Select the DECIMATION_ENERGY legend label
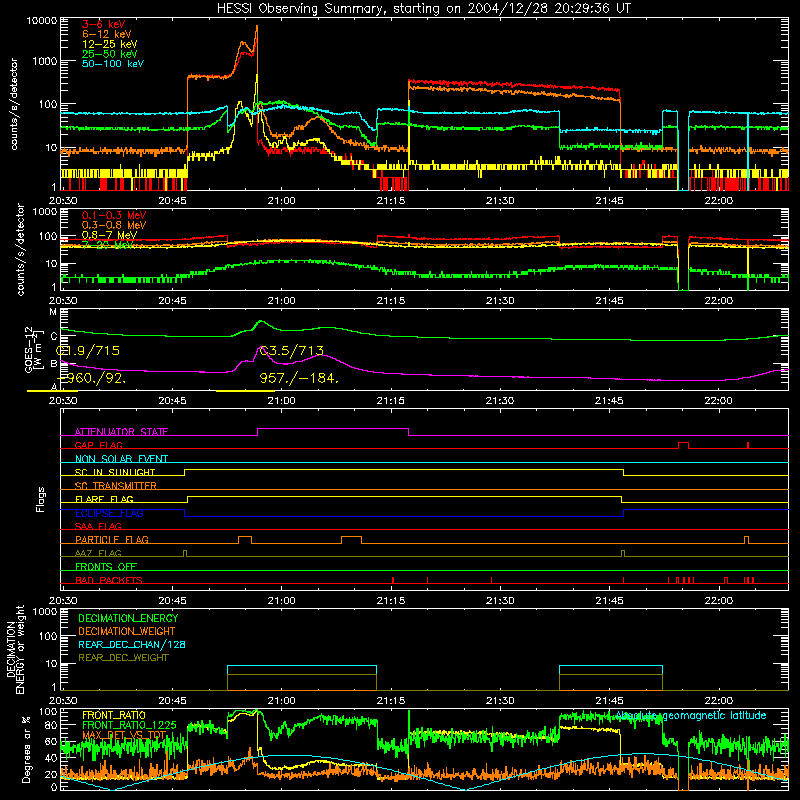Screen dimensions: 800x800 [x=128, y=618]
